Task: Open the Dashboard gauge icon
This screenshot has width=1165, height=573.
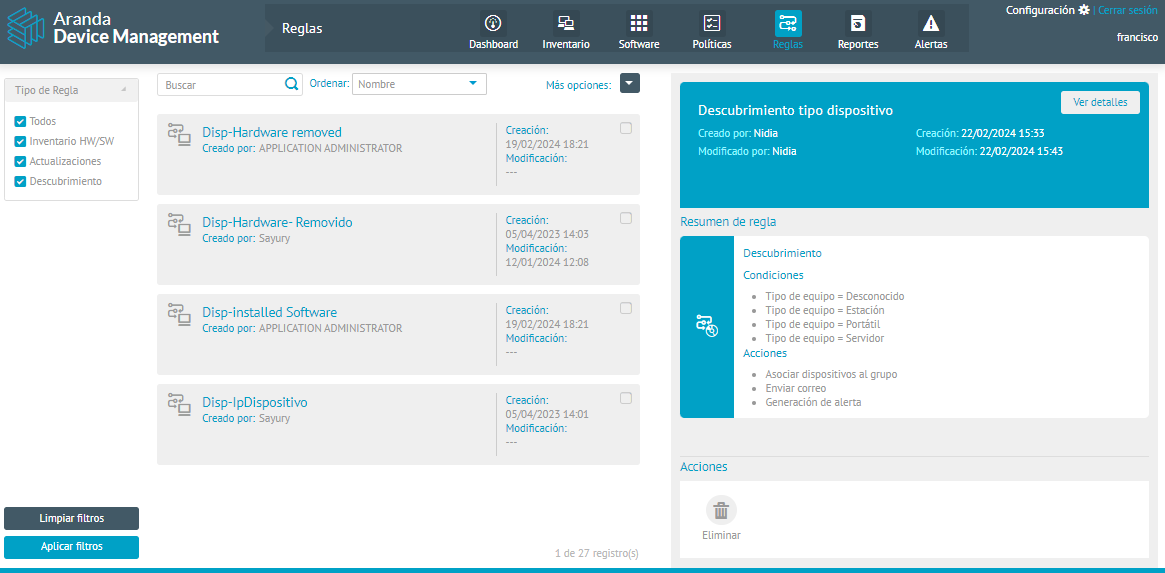Action: tap(493, 23)
